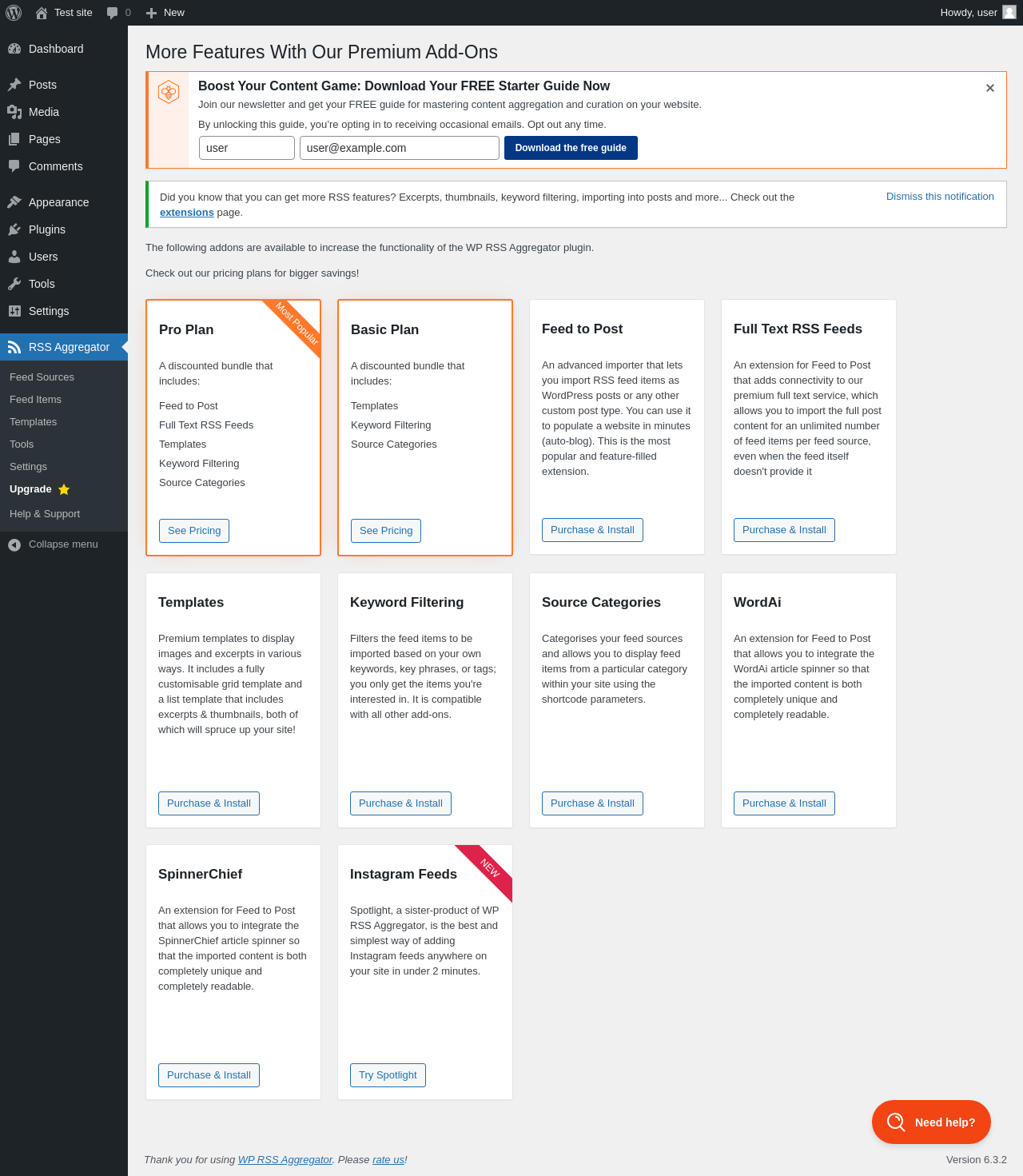This screenshot has width=1023, height=1176.
Task: Click the Posts pushpin icon
Action: 14,85
